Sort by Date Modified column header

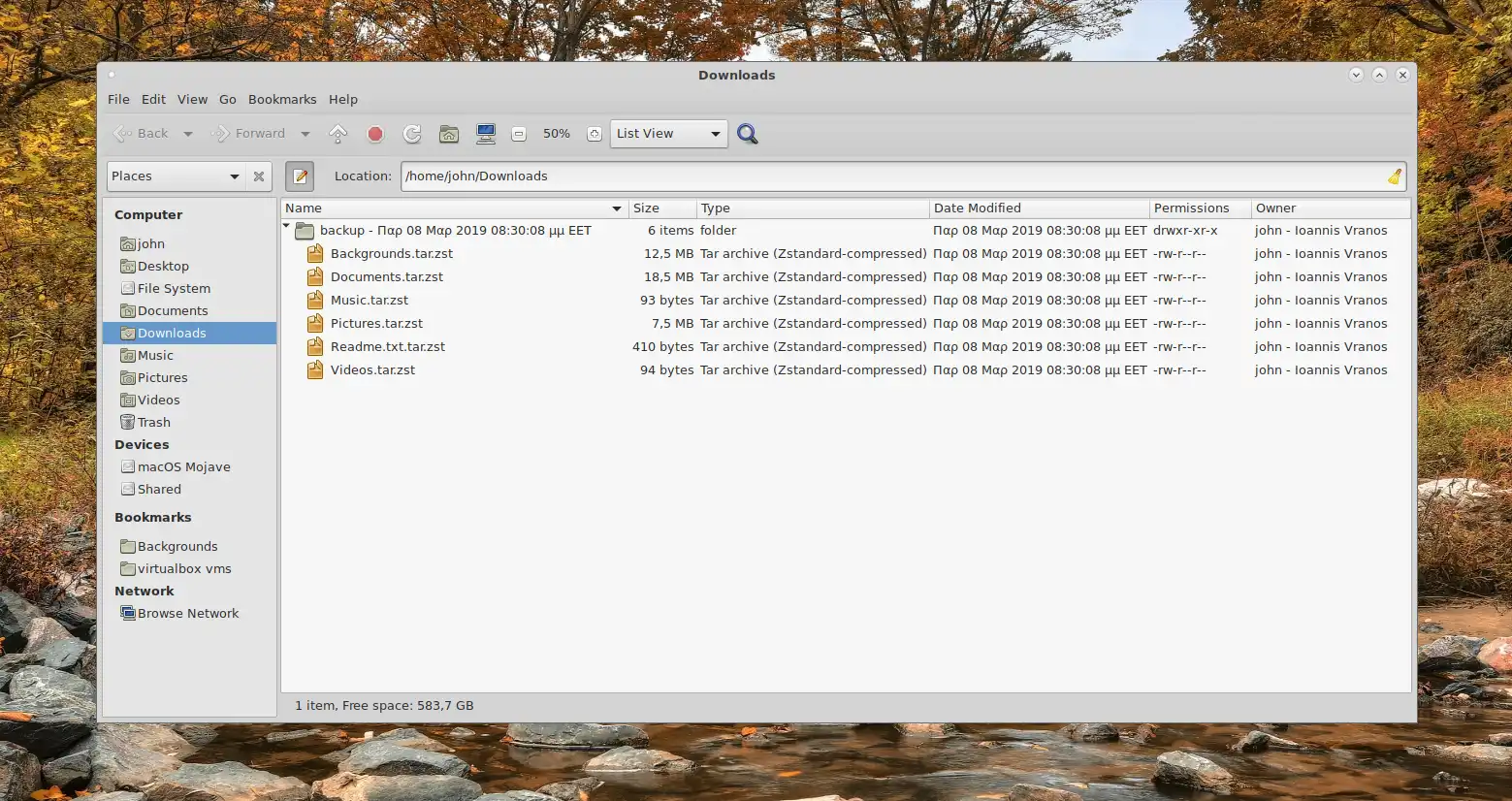point(1040,208)
